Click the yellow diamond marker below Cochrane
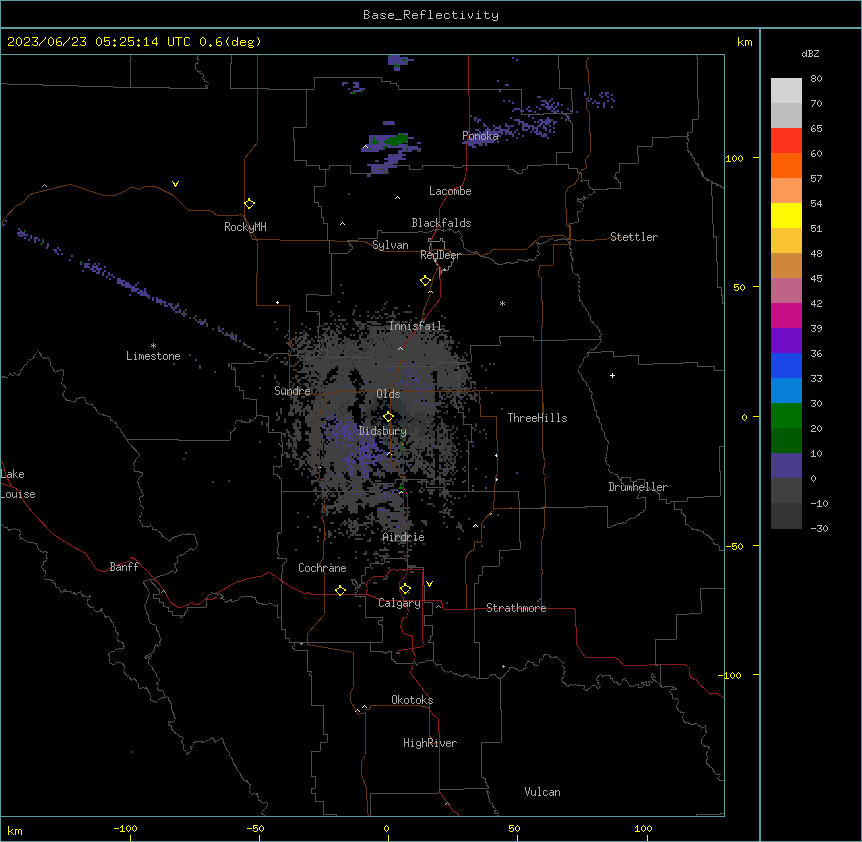 pyautogui.click(x=340, y=590)
